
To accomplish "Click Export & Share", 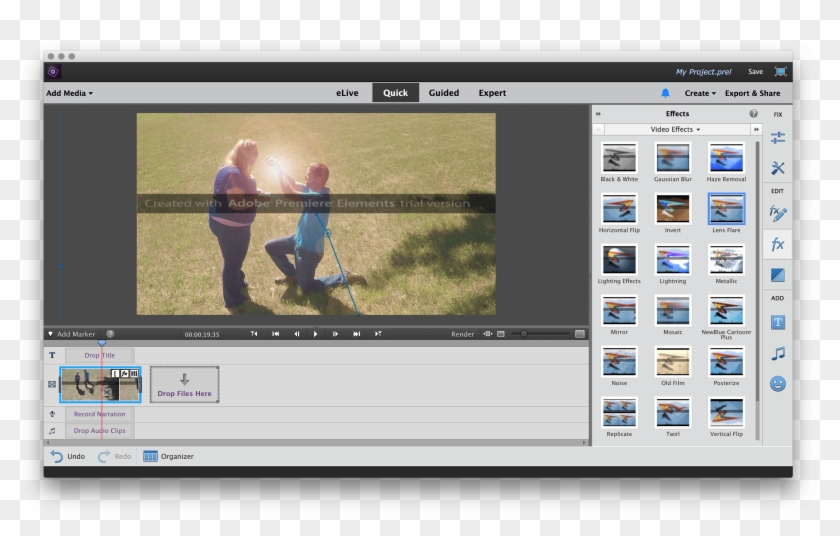I will click(x=752, y=93).
